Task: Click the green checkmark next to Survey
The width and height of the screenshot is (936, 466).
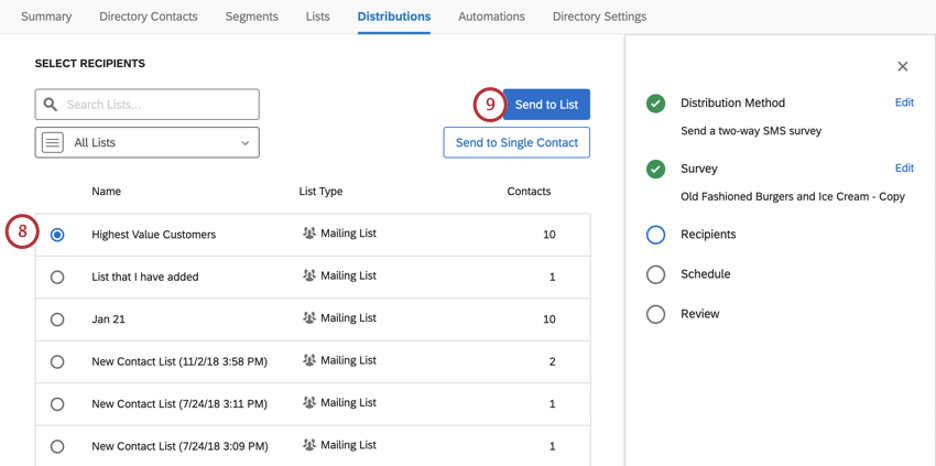Action: click(655, 169)
